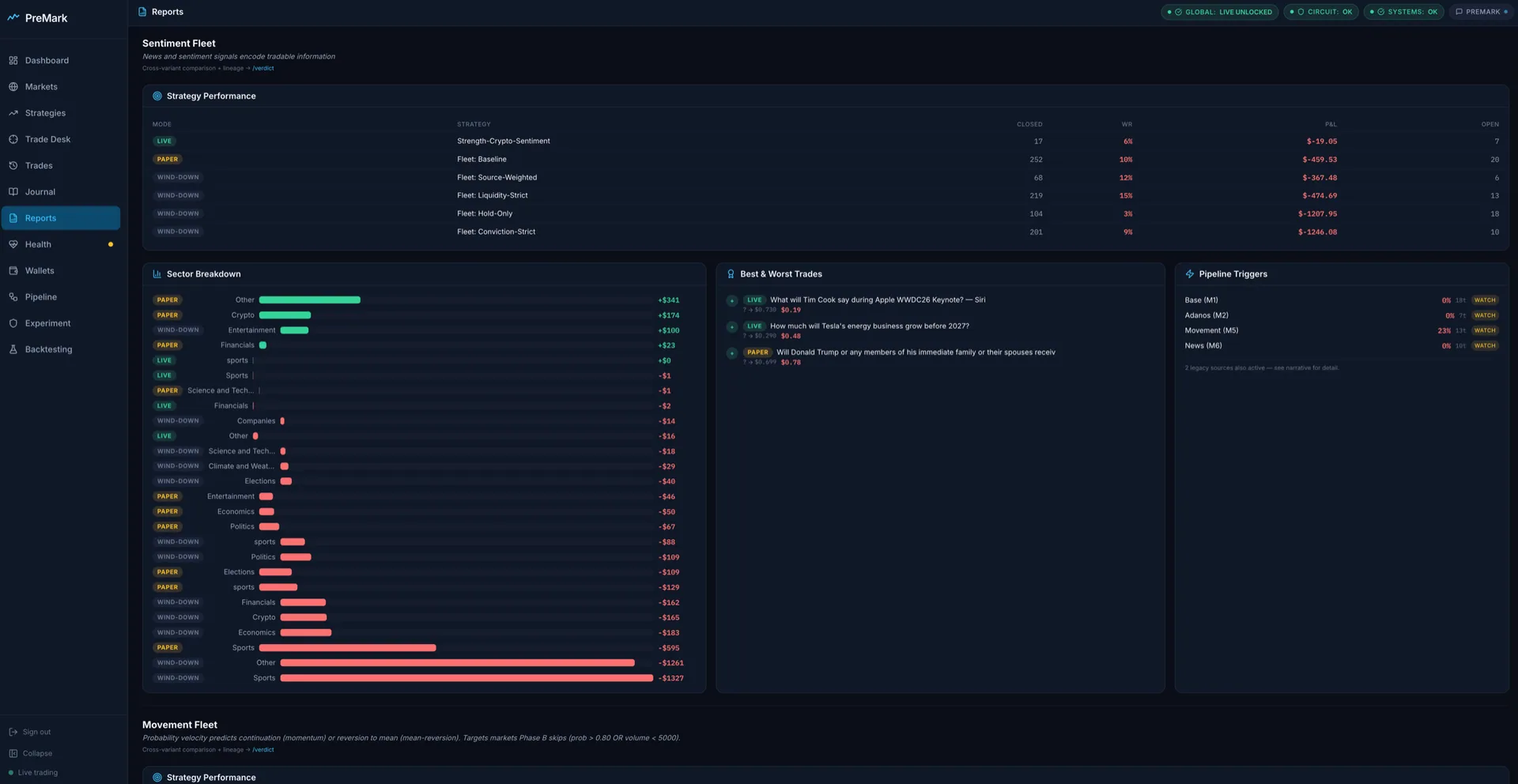
Task: Click the GLOBAL: LIVE UNLOCKED status pill
Action: pyautogui.click(x=1219, y=12)
